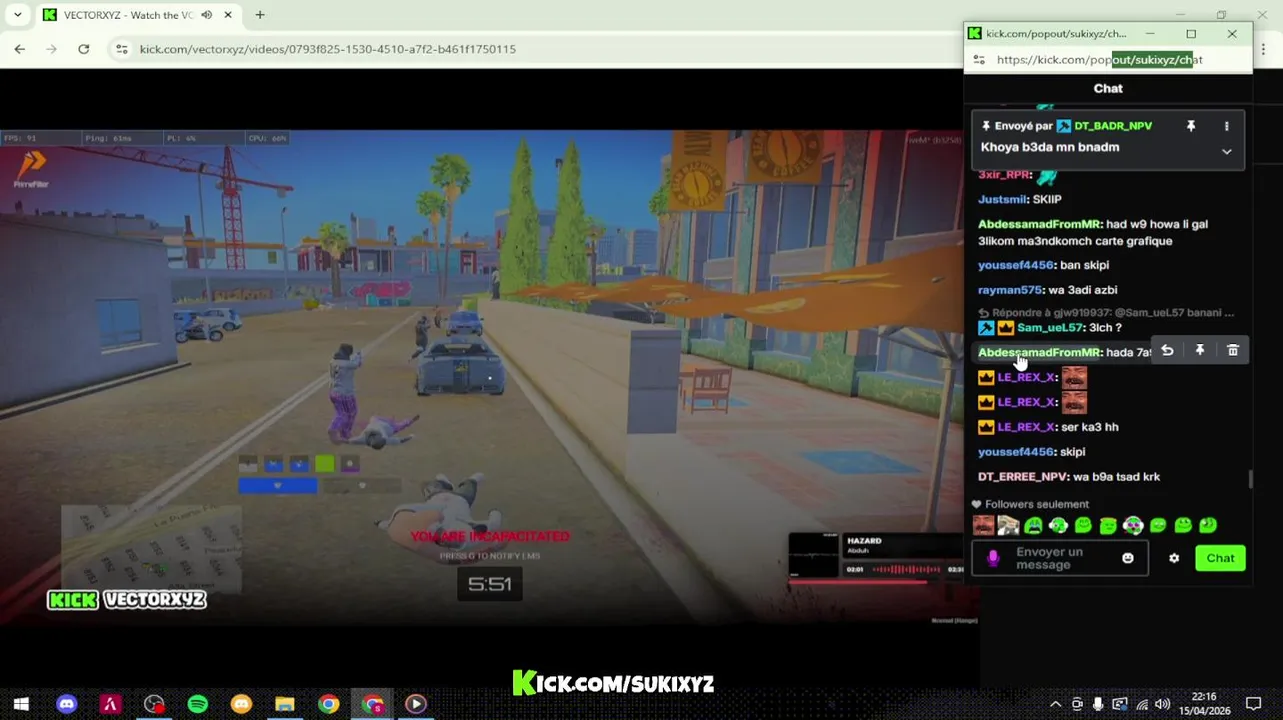Open DT_ERREE_NPV's user card
This screenshot has width=1283, height=720.
coord(1023,477)
